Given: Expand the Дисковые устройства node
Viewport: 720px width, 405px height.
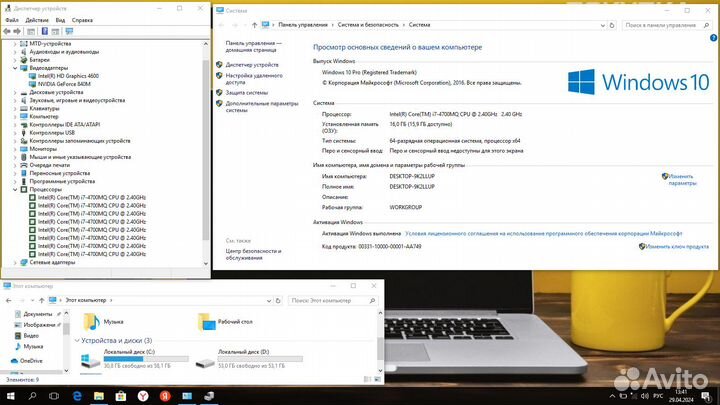Looking at the screenshot, I should tap(15, 92).
